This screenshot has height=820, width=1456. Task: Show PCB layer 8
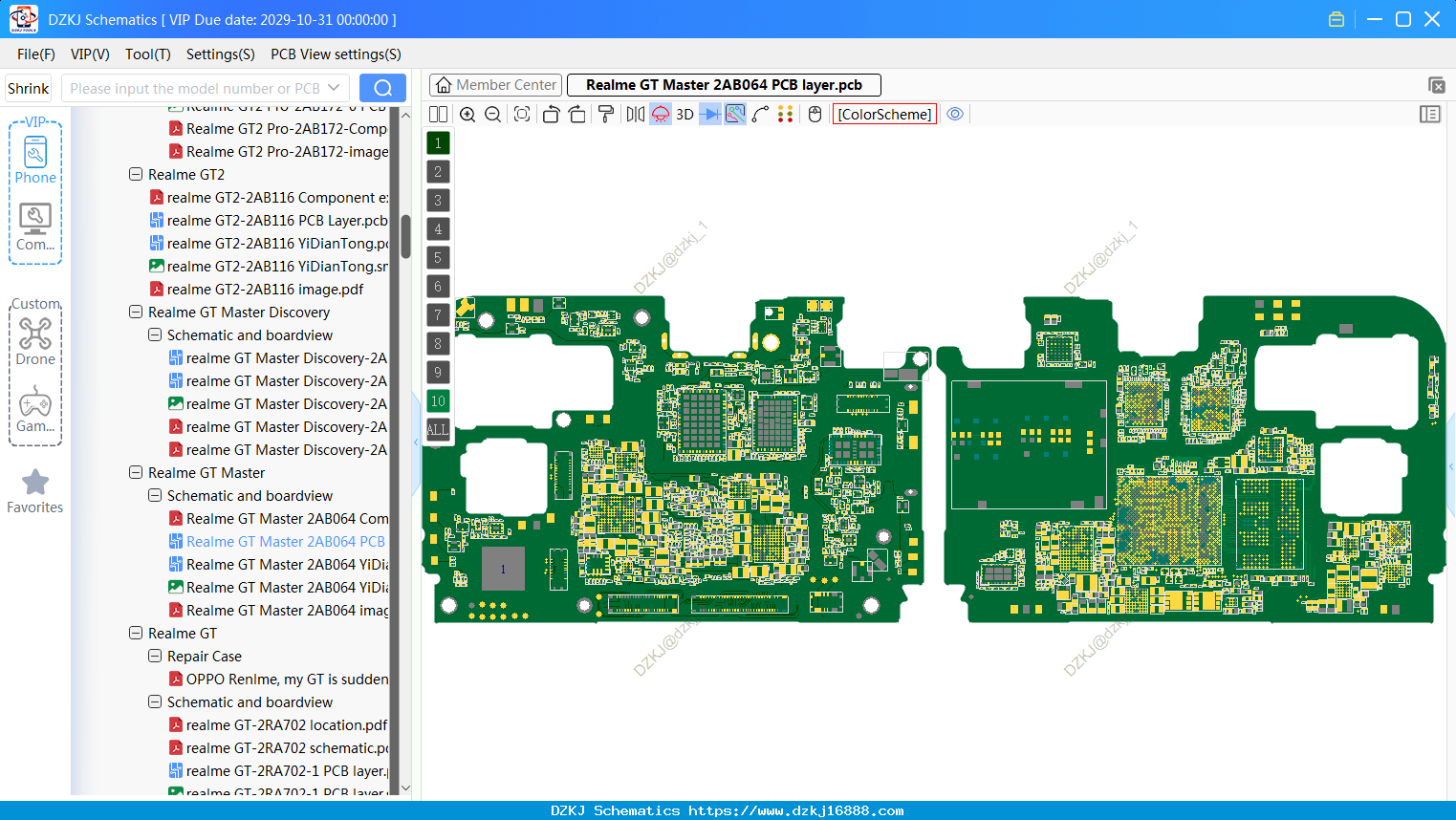click(x=438, y=344)
